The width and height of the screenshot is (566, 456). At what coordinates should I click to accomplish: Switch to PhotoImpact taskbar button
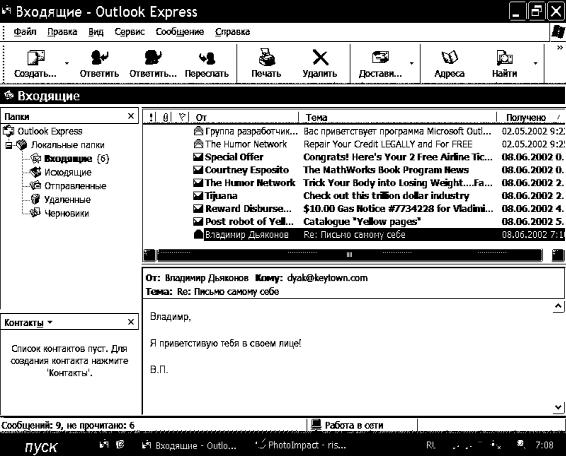click(x=301, y=445)
